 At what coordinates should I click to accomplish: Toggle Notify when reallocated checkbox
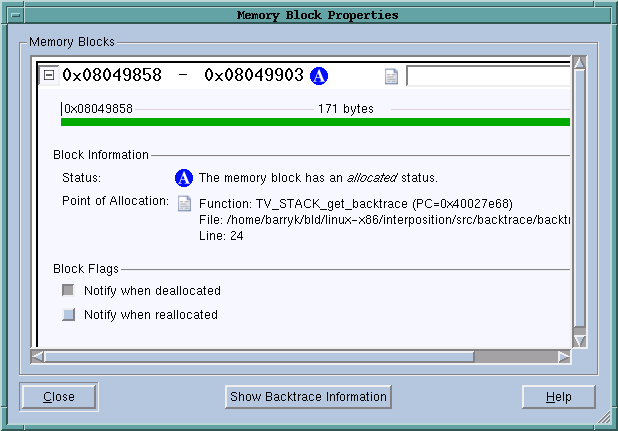pos(69,315)
